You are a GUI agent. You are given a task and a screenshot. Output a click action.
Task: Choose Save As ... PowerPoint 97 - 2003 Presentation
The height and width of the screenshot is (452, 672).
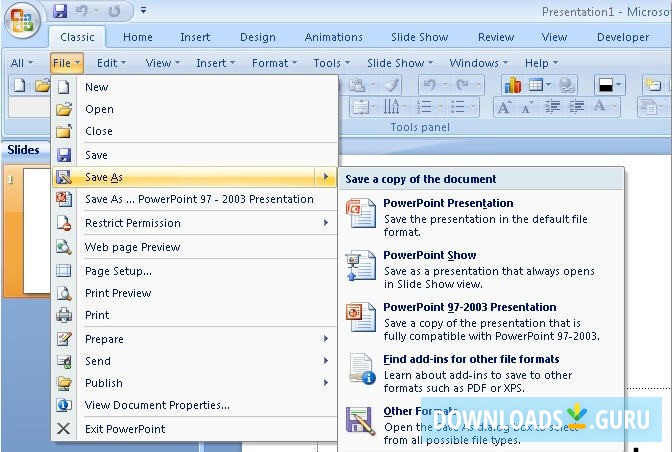pyautogui.click(x=195, y=199)
